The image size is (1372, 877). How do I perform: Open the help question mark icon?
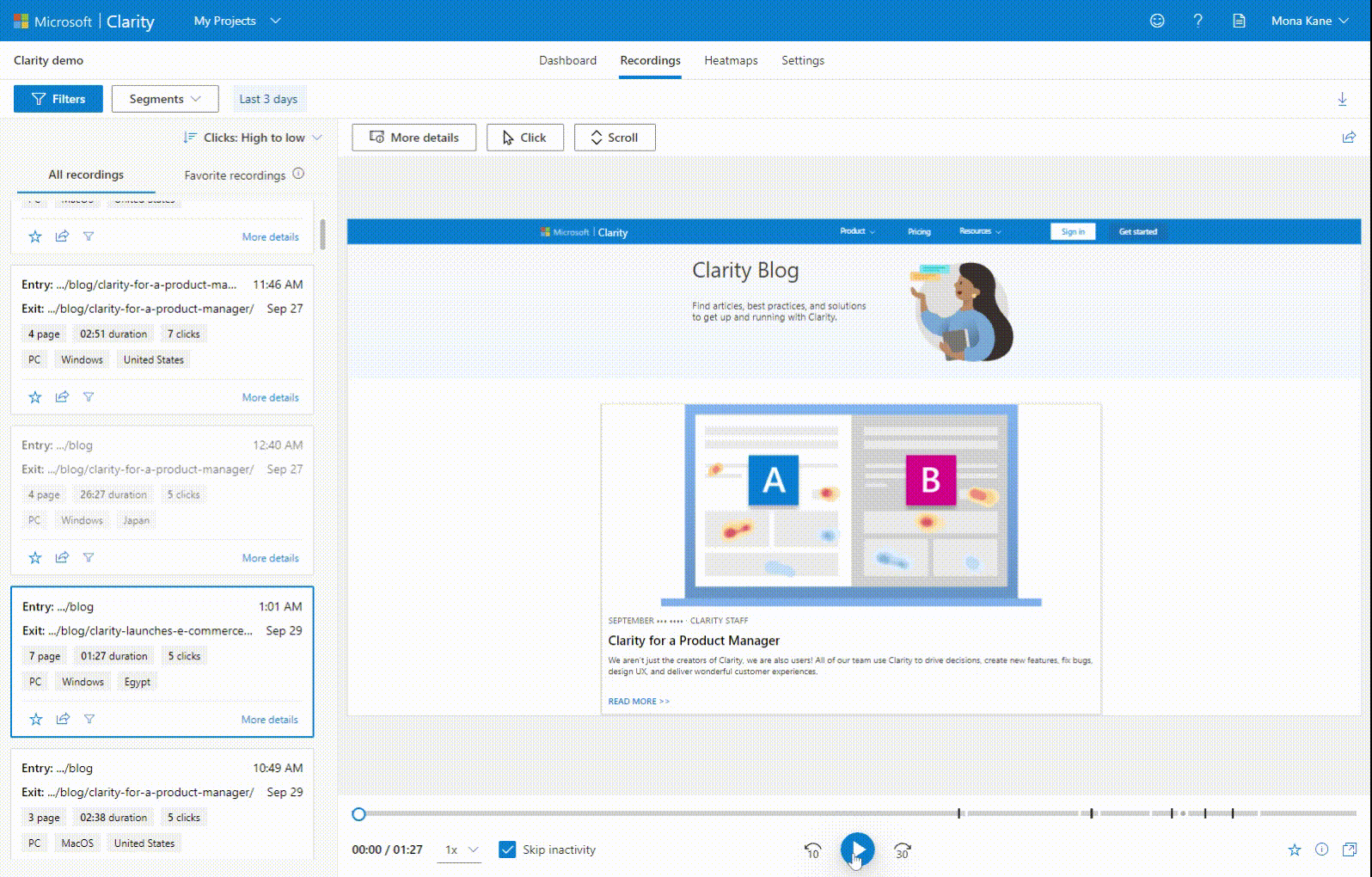pos(1197,21)
